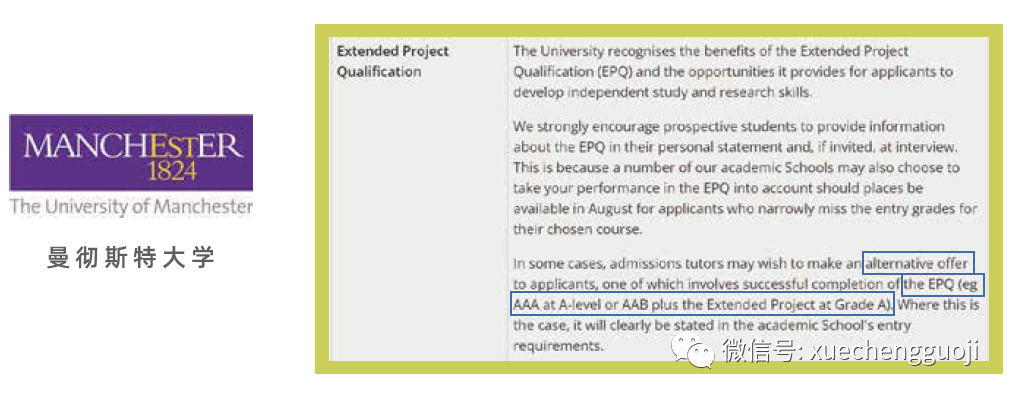Click the green WeChat logo icon
The height and width of the screenshot is (398, 1012).
pos(693,351)
